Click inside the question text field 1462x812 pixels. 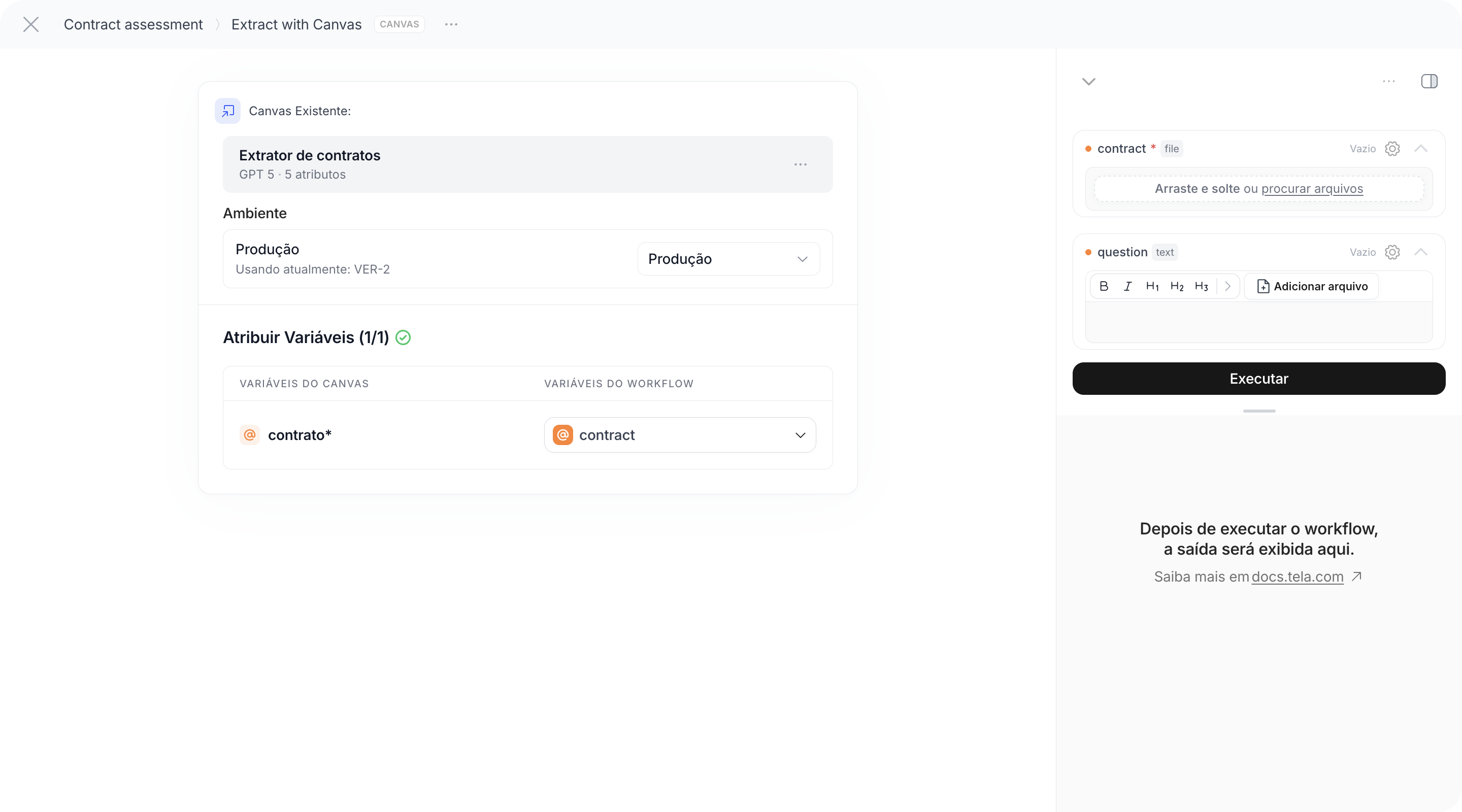click(1258, 322)
